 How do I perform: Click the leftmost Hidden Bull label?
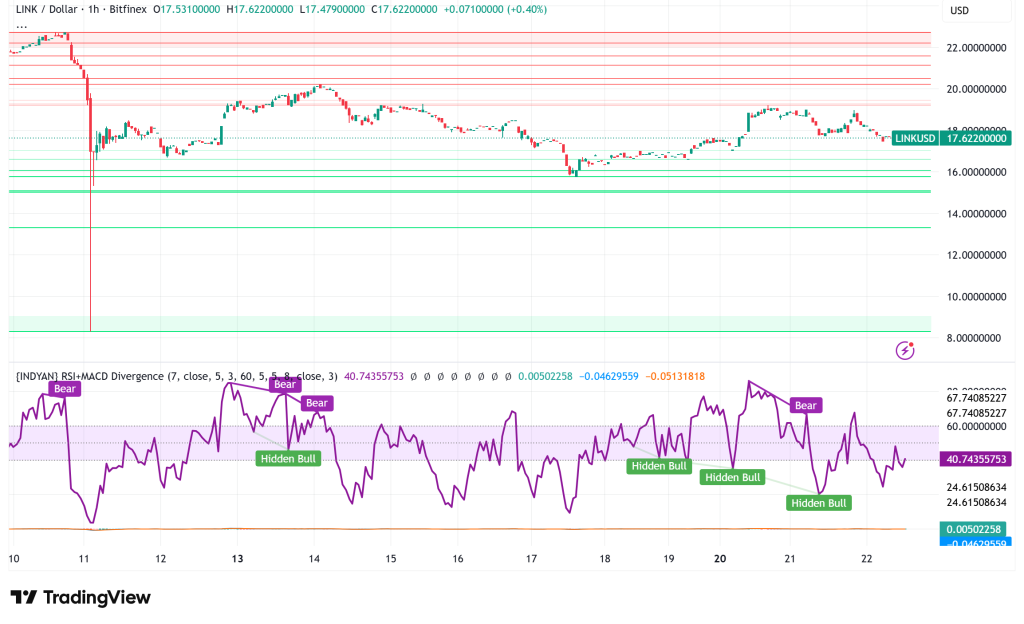tap(288, 458)
